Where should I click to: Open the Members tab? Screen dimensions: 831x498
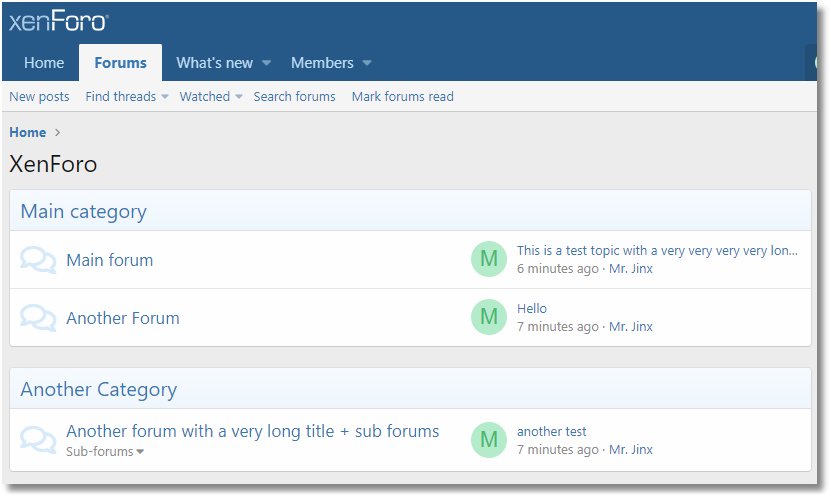(322, 63)
